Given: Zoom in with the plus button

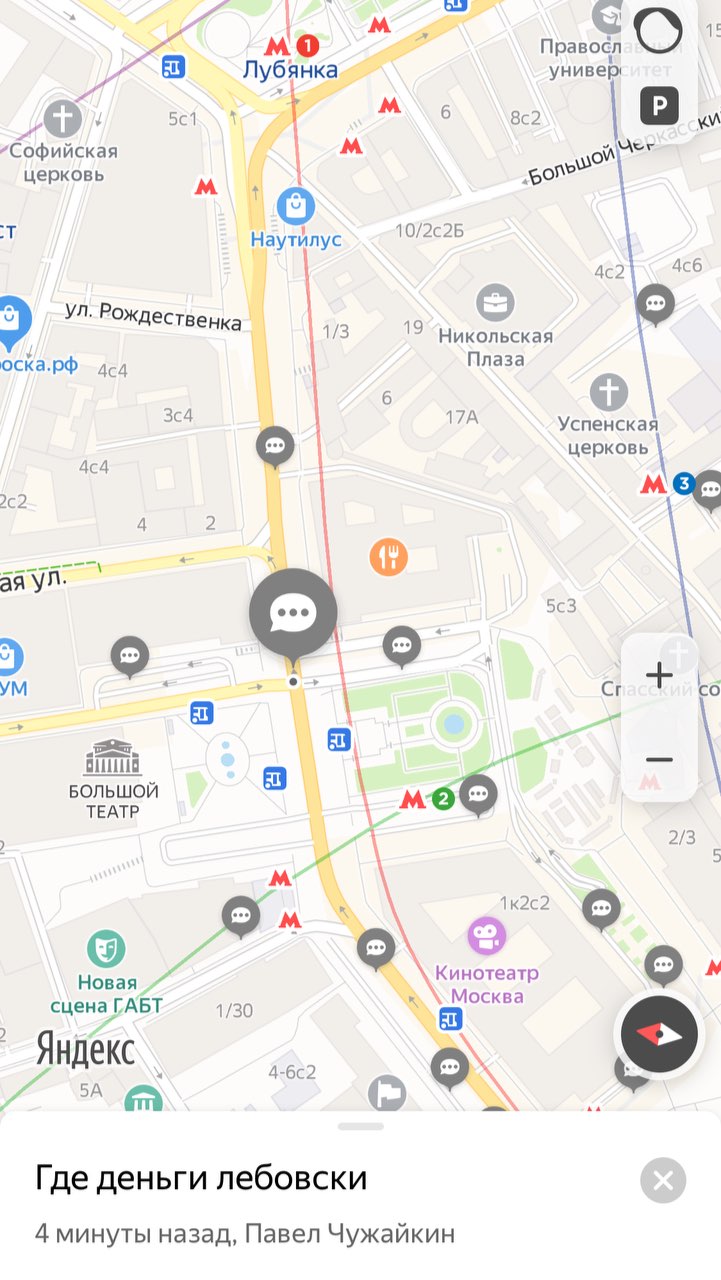Looking at the screenshot, I should 659,675.
